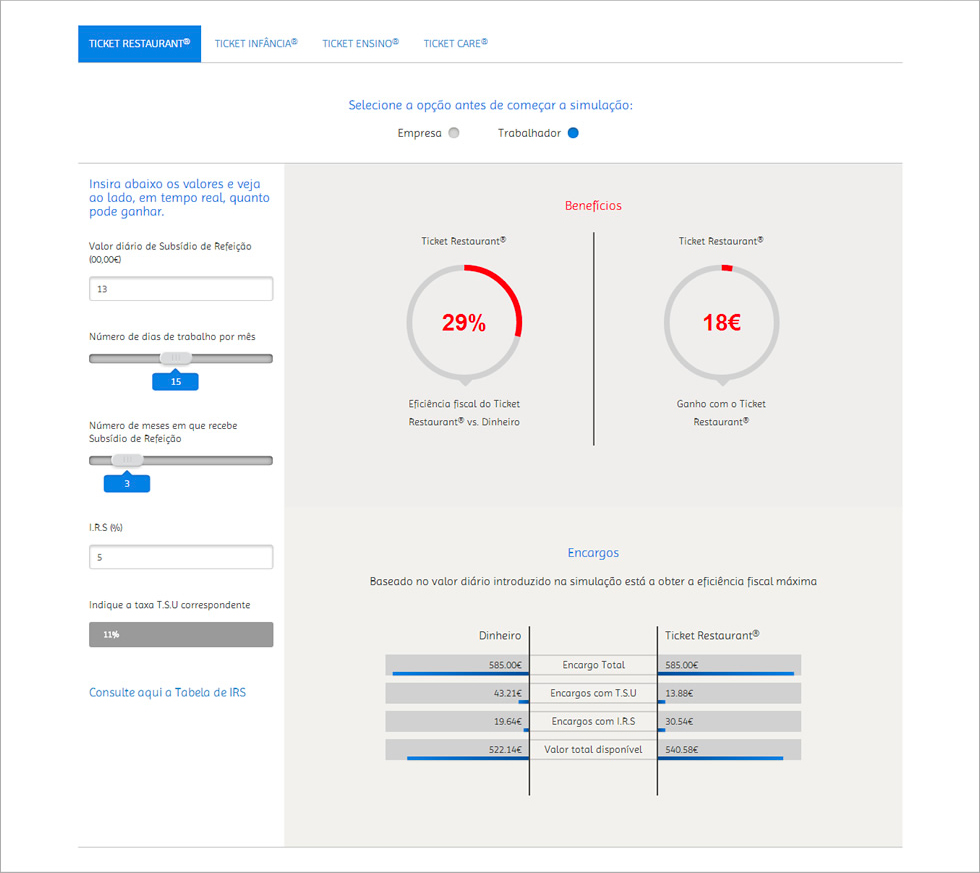Image resolution: width=980 pixels, height=873 pixels.
Task: Click the 29% fiscal efficiency gauge
Action: pyautogui.click(x=463, y=323)
